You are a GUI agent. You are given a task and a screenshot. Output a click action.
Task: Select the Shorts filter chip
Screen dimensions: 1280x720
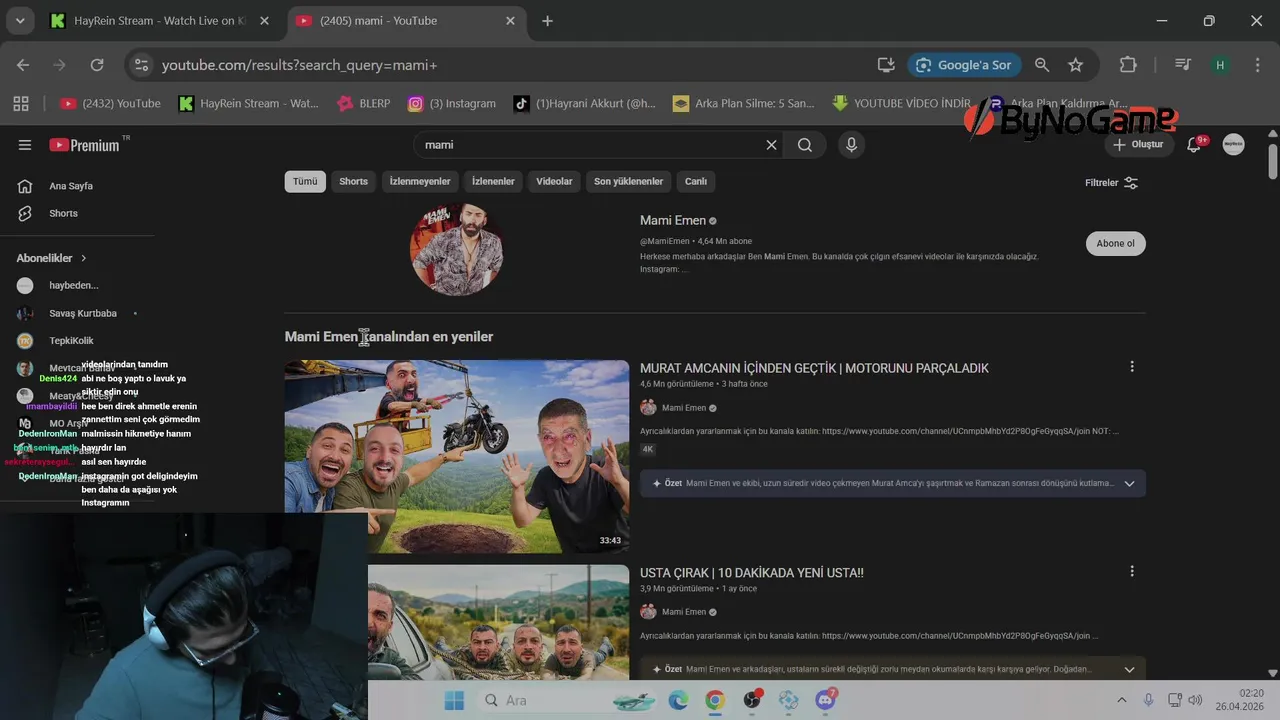[x=353, y=181]
